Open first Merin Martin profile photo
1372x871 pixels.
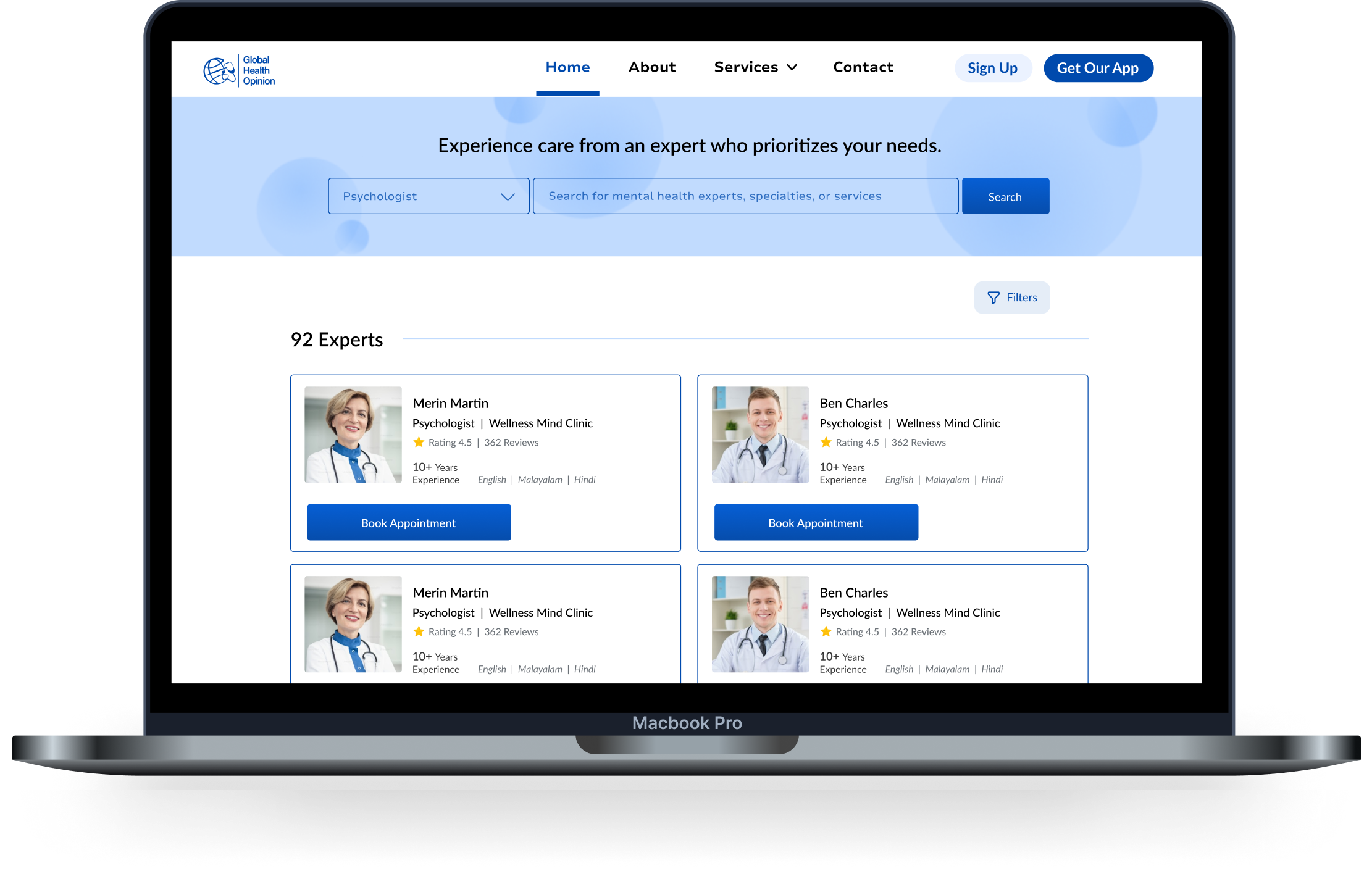click(353, 435)
